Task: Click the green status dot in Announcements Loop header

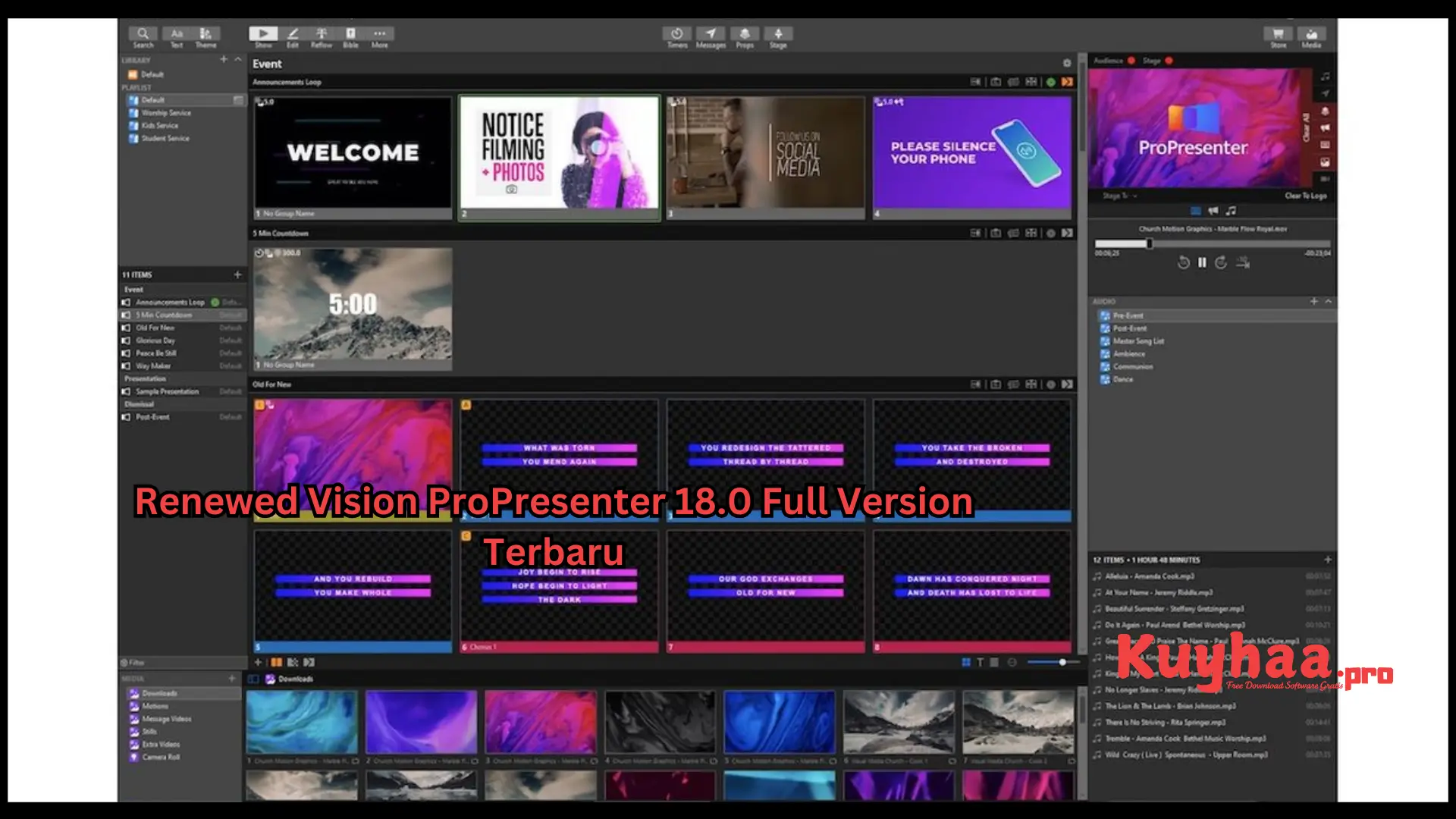Action: (x=1051, y=82)
